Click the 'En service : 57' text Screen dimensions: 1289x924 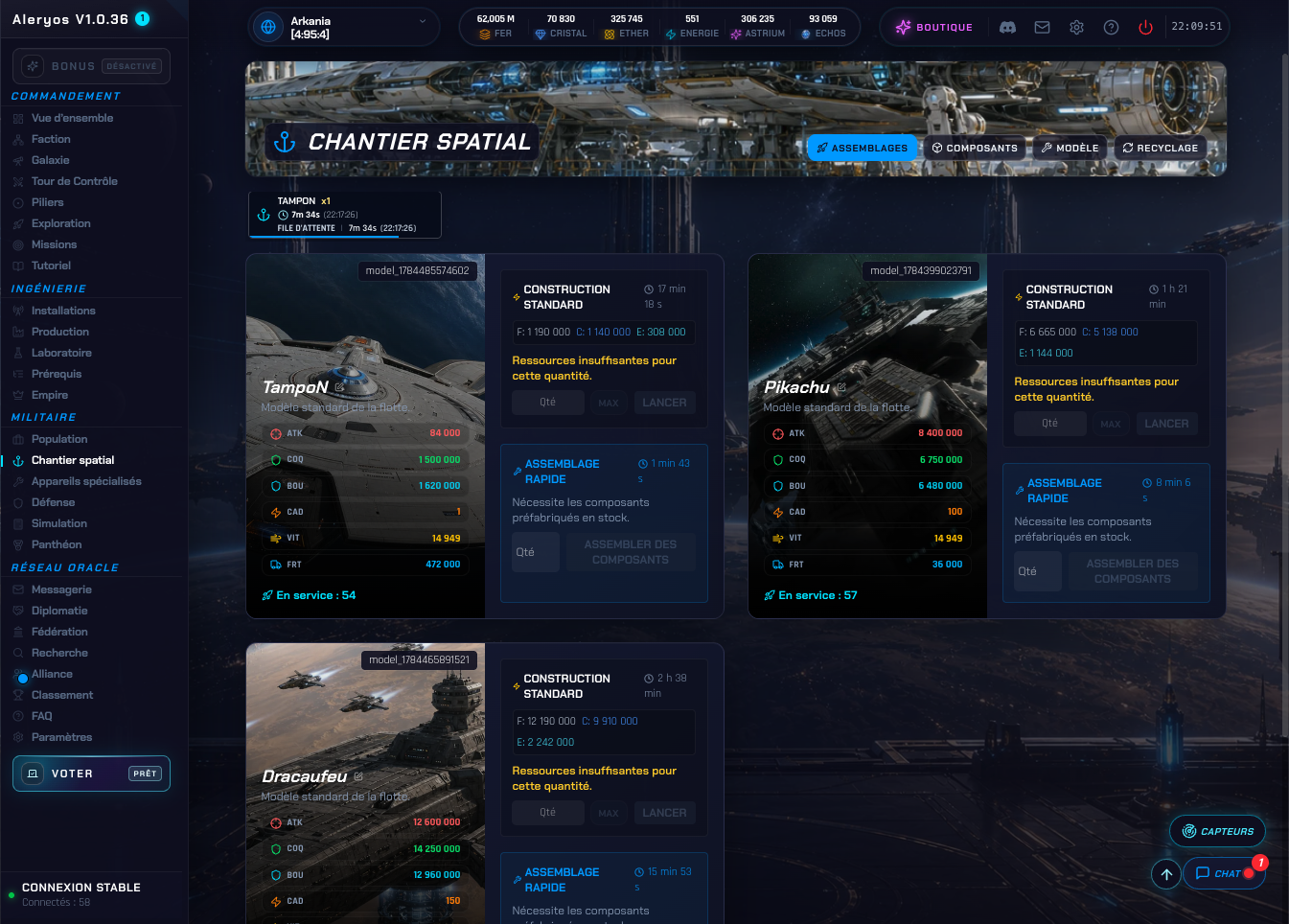tap(817, 595)
